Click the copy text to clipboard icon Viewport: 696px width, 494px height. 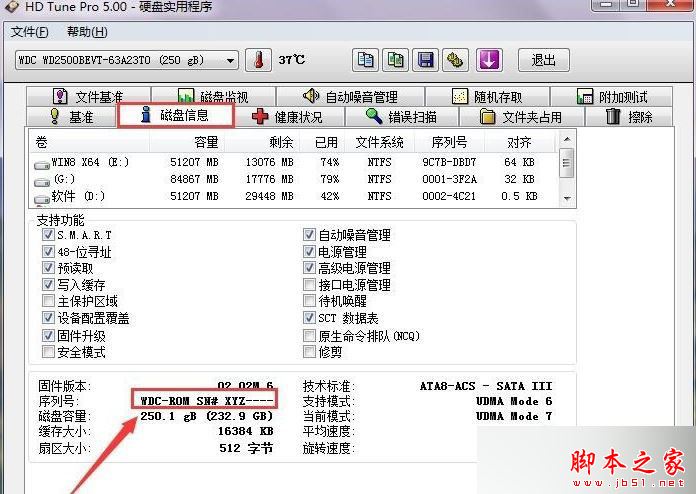click(365, 60)
